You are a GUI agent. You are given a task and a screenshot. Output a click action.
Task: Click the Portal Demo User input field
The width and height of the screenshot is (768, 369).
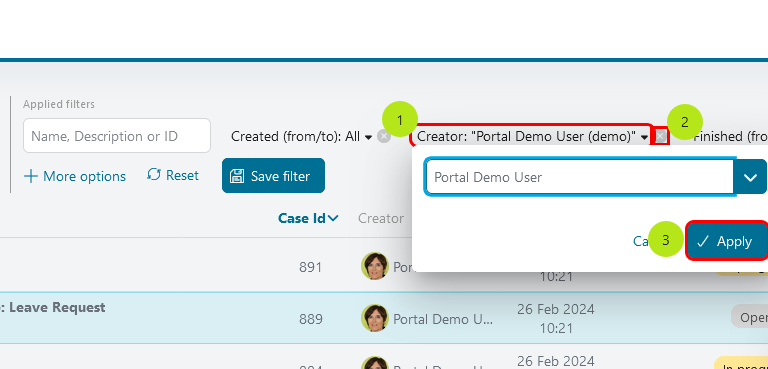pyautogui.click(x=580, y=177)
